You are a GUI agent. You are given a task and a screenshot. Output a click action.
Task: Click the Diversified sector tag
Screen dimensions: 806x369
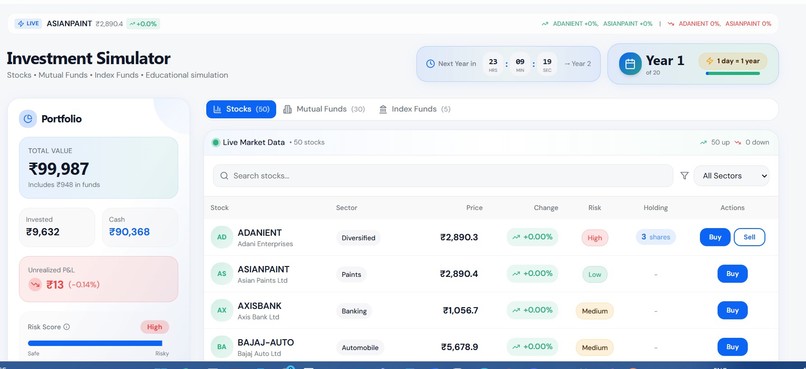click(x=358, y=238)
